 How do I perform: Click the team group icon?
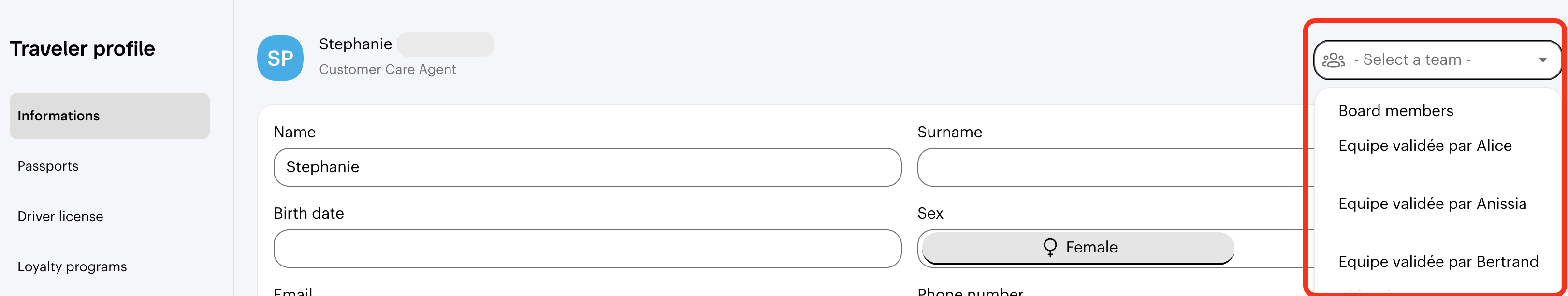1333,59
